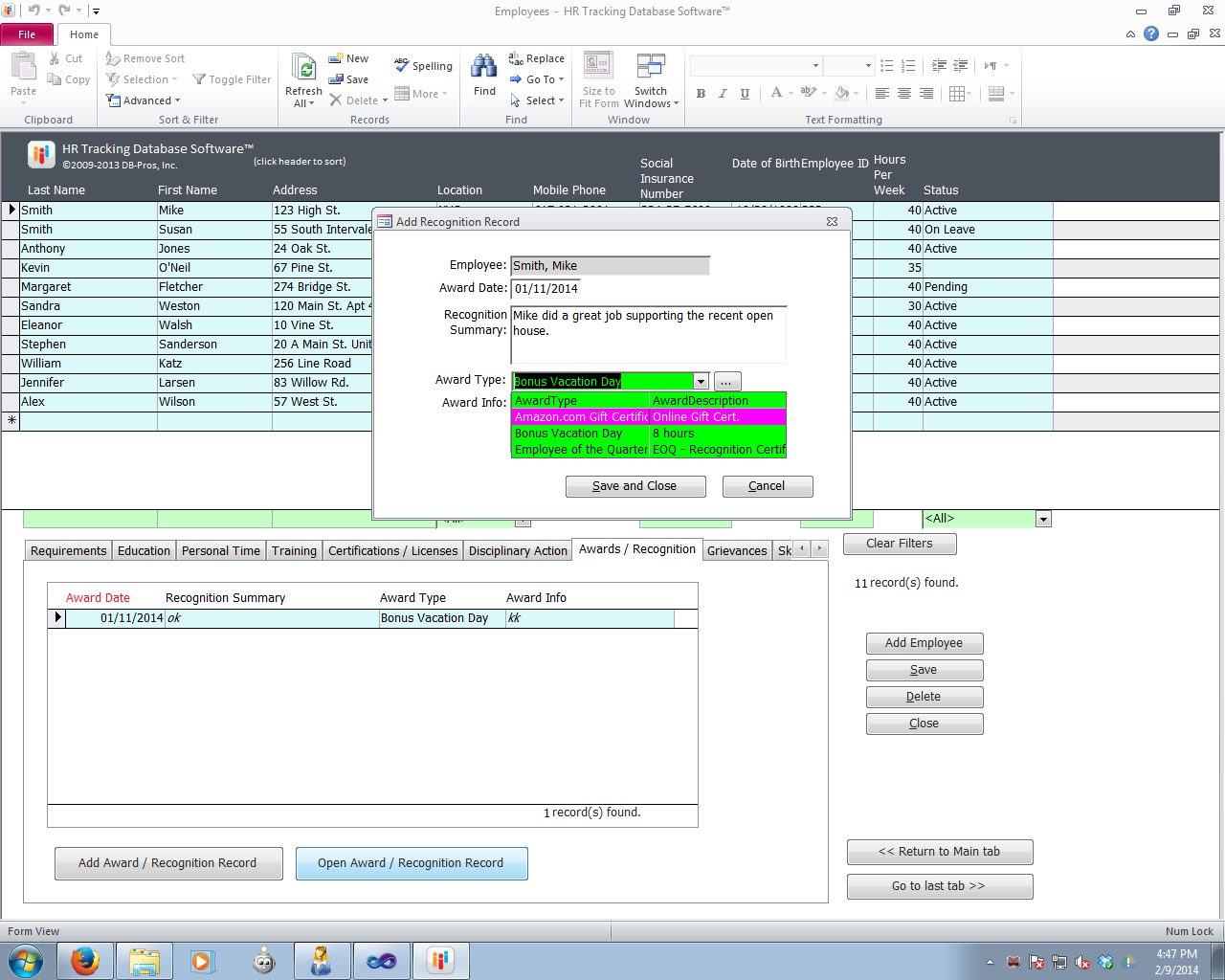Select Amazon.com Gift Certificate in award list
Viewport: 1225px width, 980px height.
[649, 417]
